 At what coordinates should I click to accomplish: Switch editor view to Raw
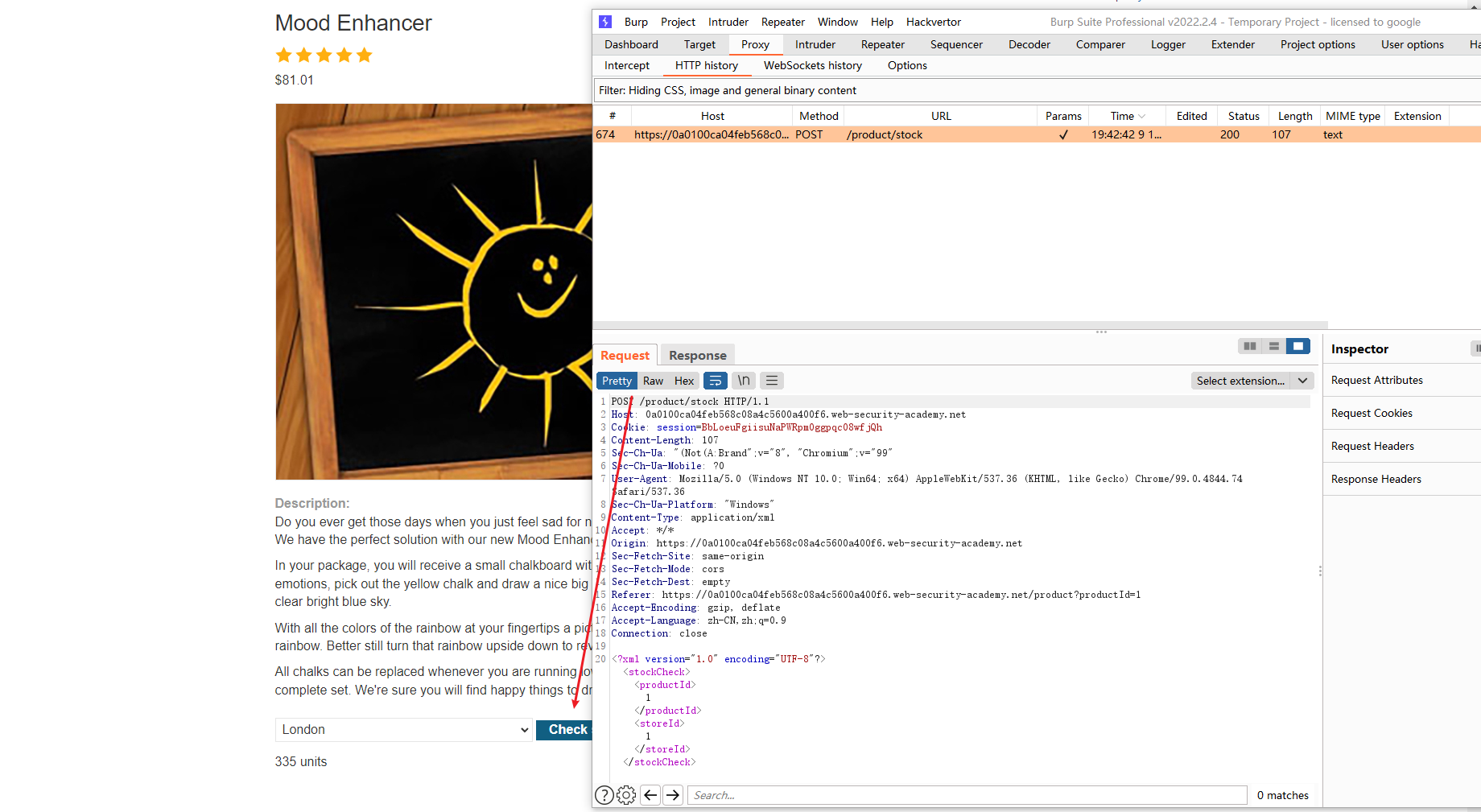tap(653, 381)
